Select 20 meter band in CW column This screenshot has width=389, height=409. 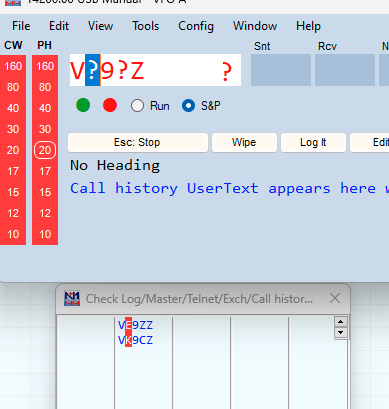pos(13,150)
